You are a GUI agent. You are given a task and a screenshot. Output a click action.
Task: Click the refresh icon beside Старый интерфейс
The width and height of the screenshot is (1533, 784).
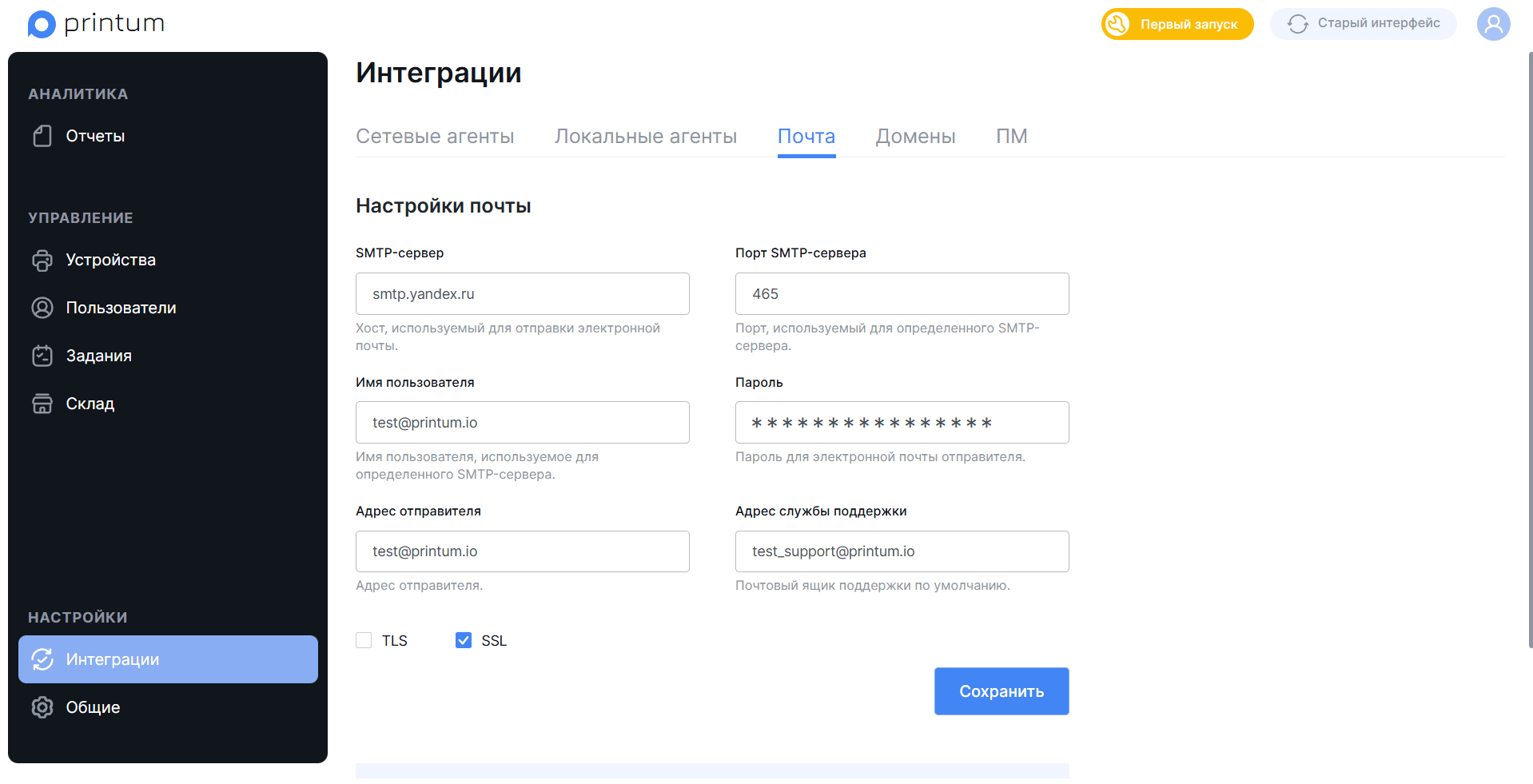tap(1298, 24)
